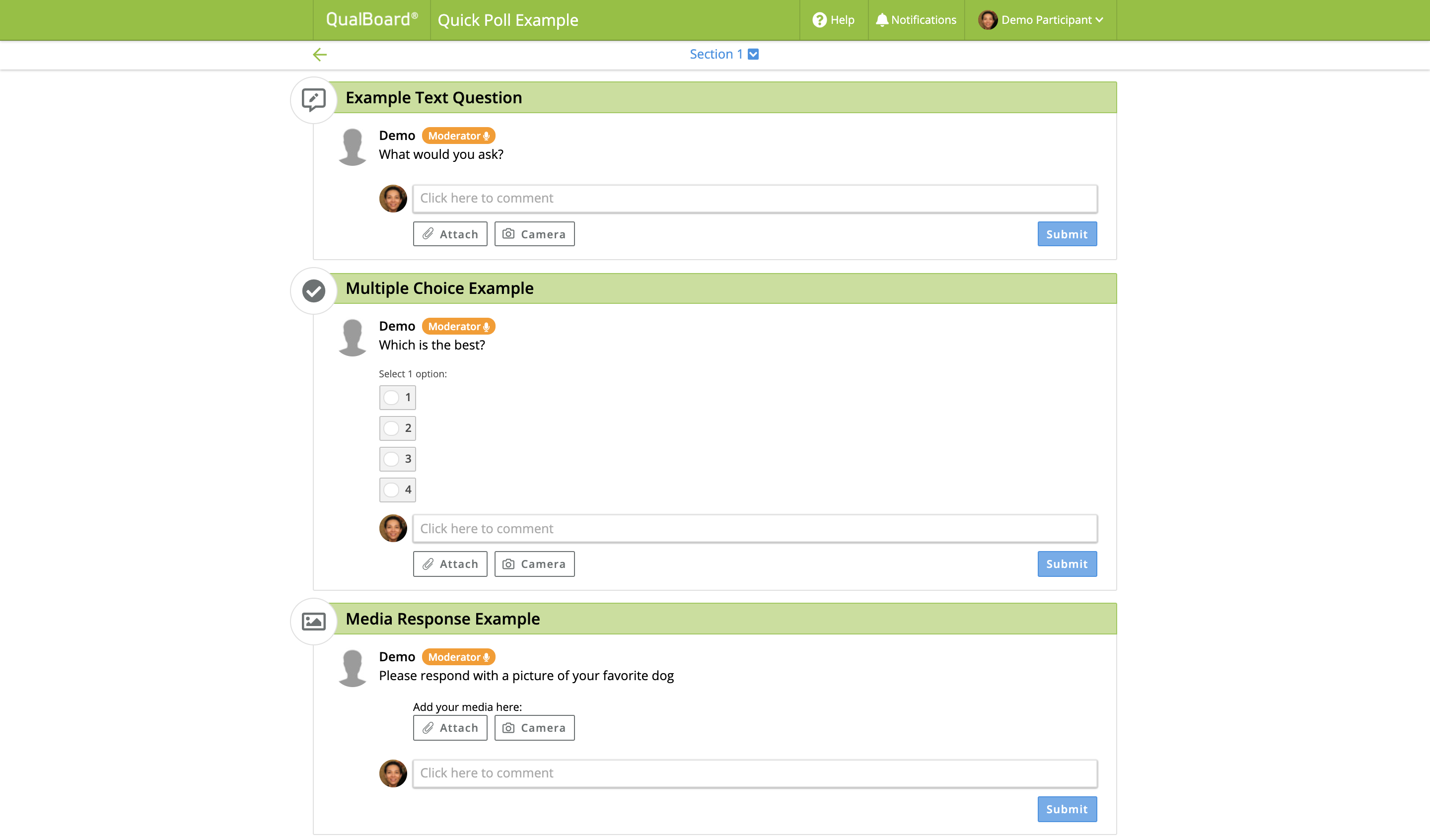Select radio option 2

click(397, 428)
